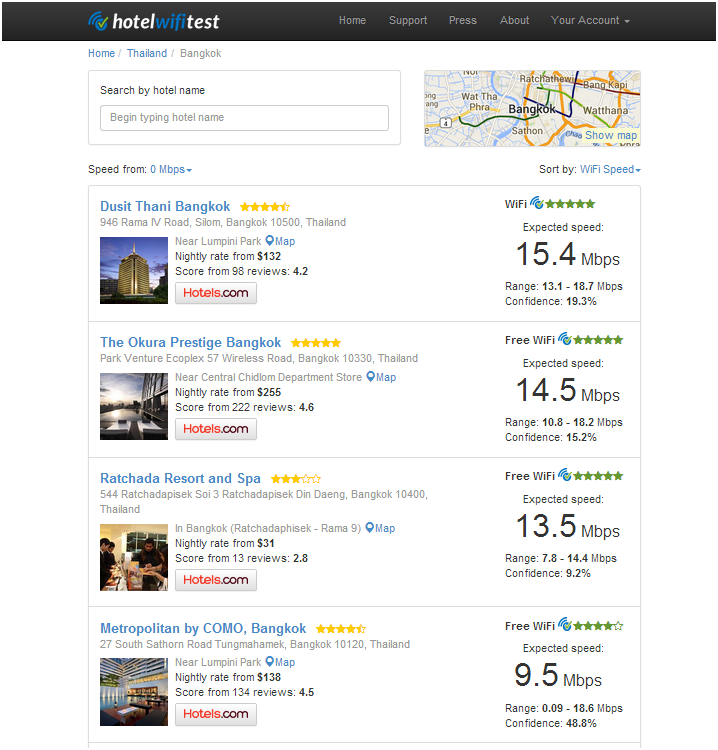
Task: Click the hotel name search field
Action: coord(244,118)
